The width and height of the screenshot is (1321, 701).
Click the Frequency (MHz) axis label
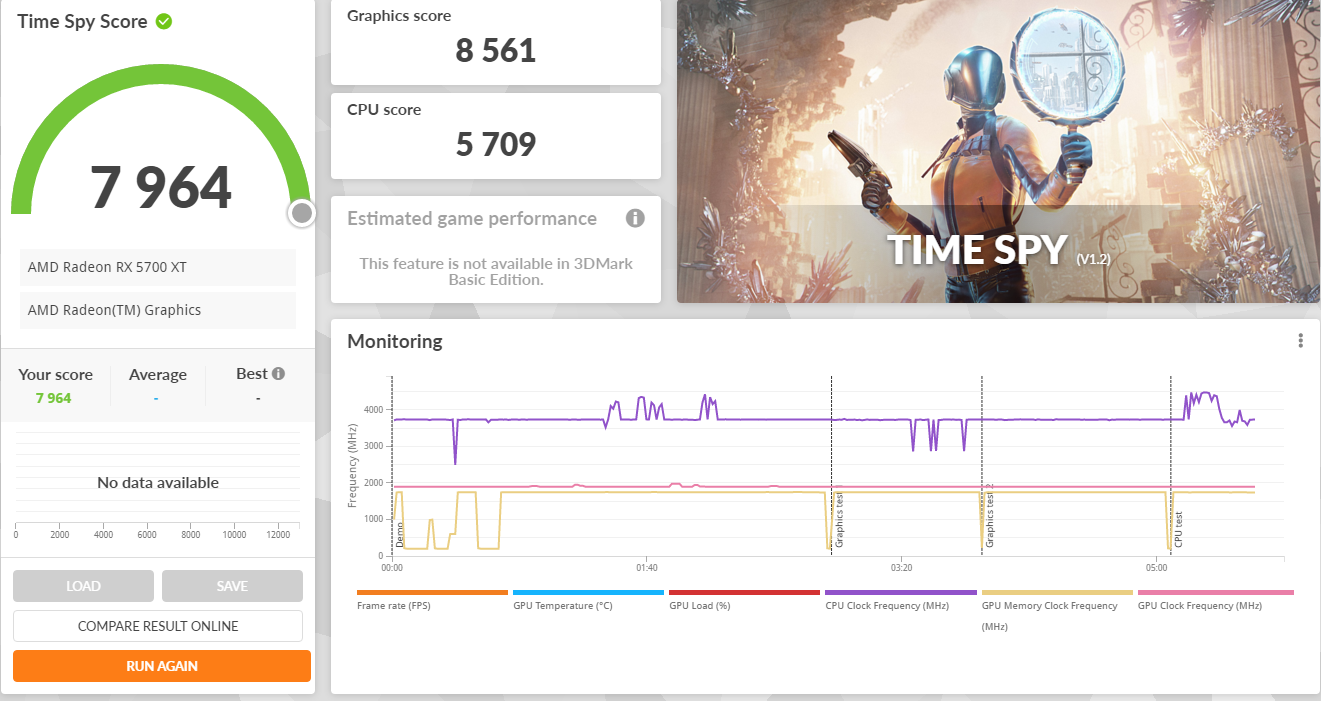(x=353, y=466)
